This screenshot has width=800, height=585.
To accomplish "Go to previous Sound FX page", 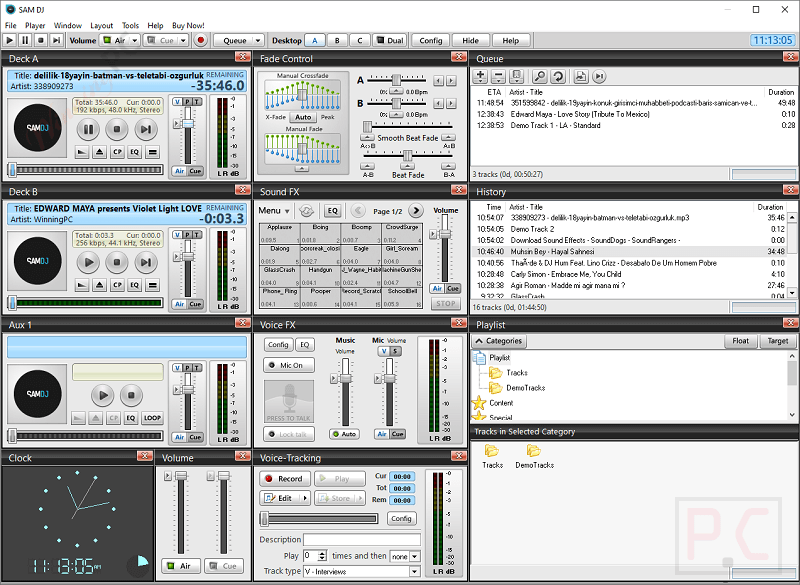I will [x=358, y=211].
